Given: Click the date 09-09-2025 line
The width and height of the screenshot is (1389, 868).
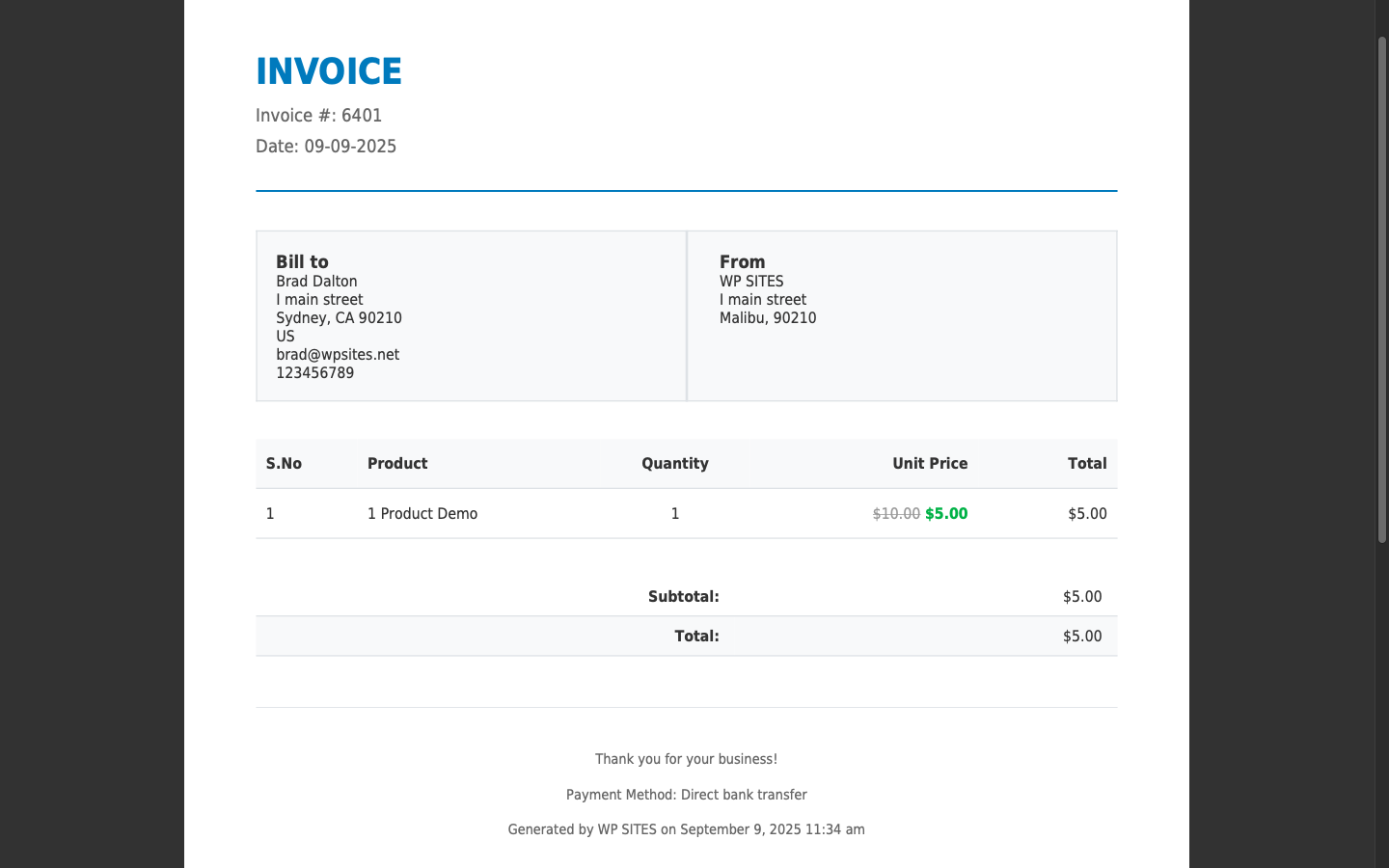Looking at the screenshot, I should 326,147.
